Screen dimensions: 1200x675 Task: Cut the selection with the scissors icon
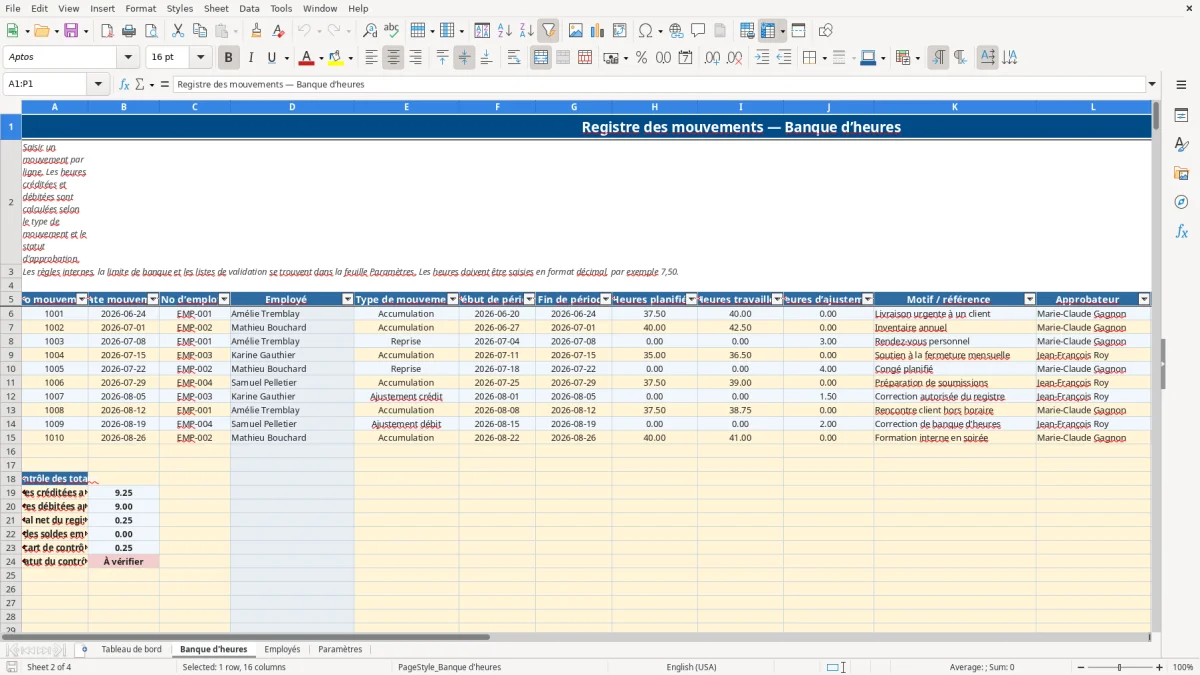pos(178,31)
